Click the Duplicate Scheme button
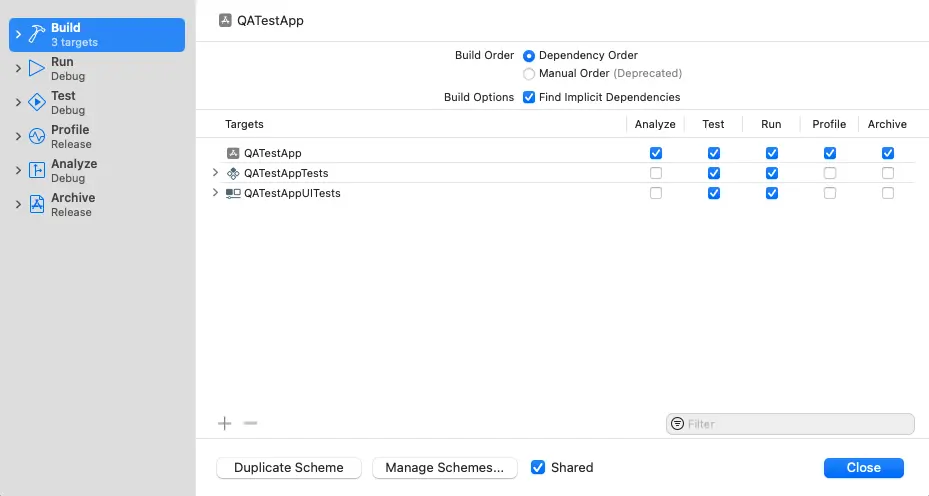This screenshot has width=929, height=496. pyautogui.click(x=288, y=467)
